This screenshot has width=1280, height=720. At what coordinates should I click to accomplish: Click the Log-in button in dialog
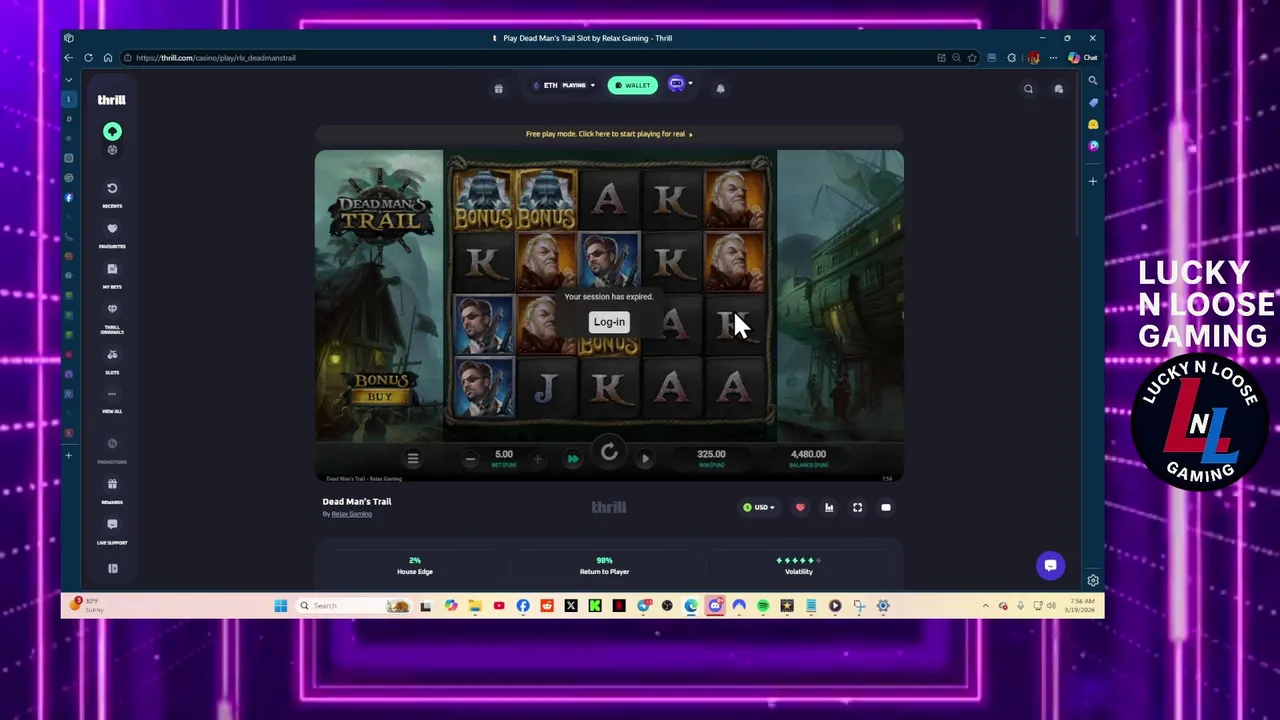[x=609, y=322]
